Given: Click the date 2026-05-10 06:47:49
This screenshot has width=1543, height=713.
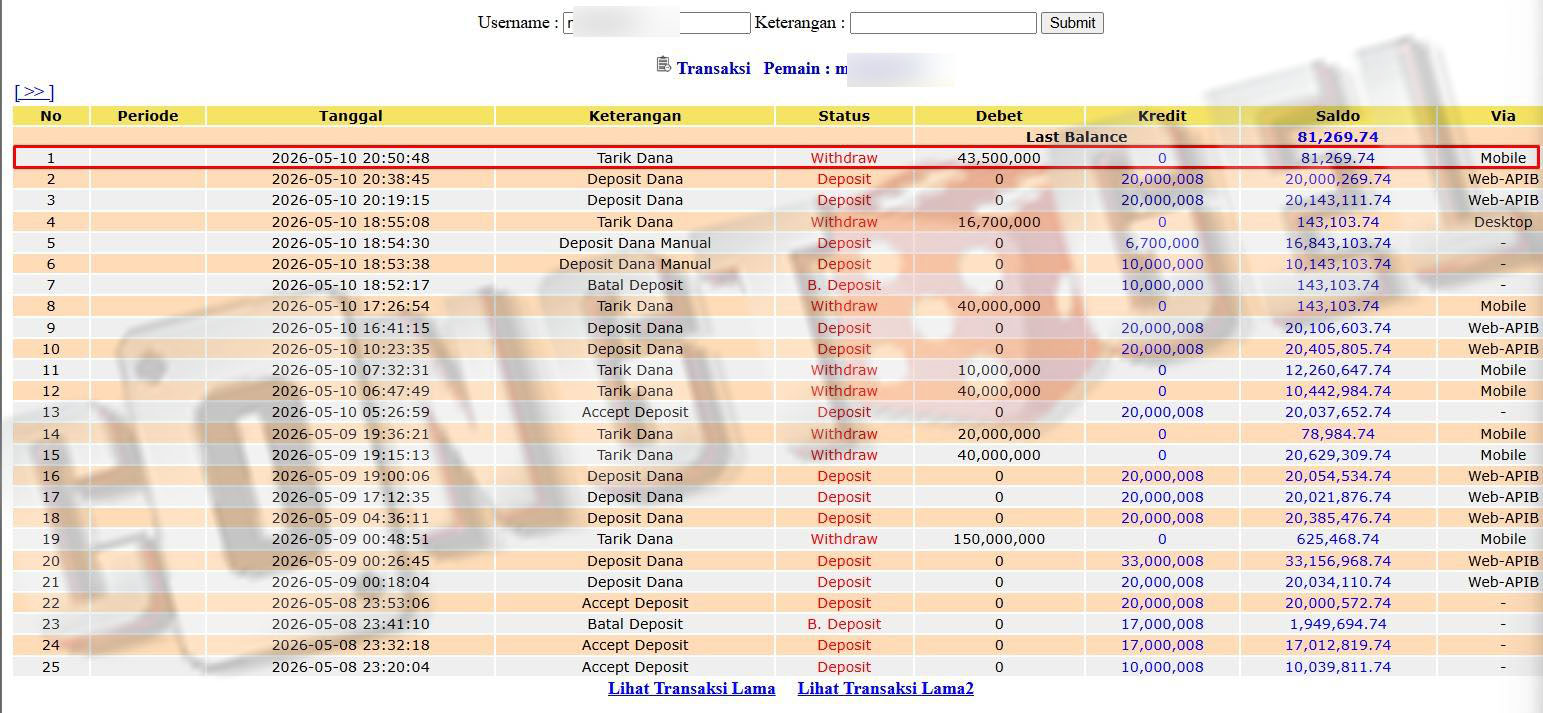Looking at the screenshot, I should click(350, 391).
